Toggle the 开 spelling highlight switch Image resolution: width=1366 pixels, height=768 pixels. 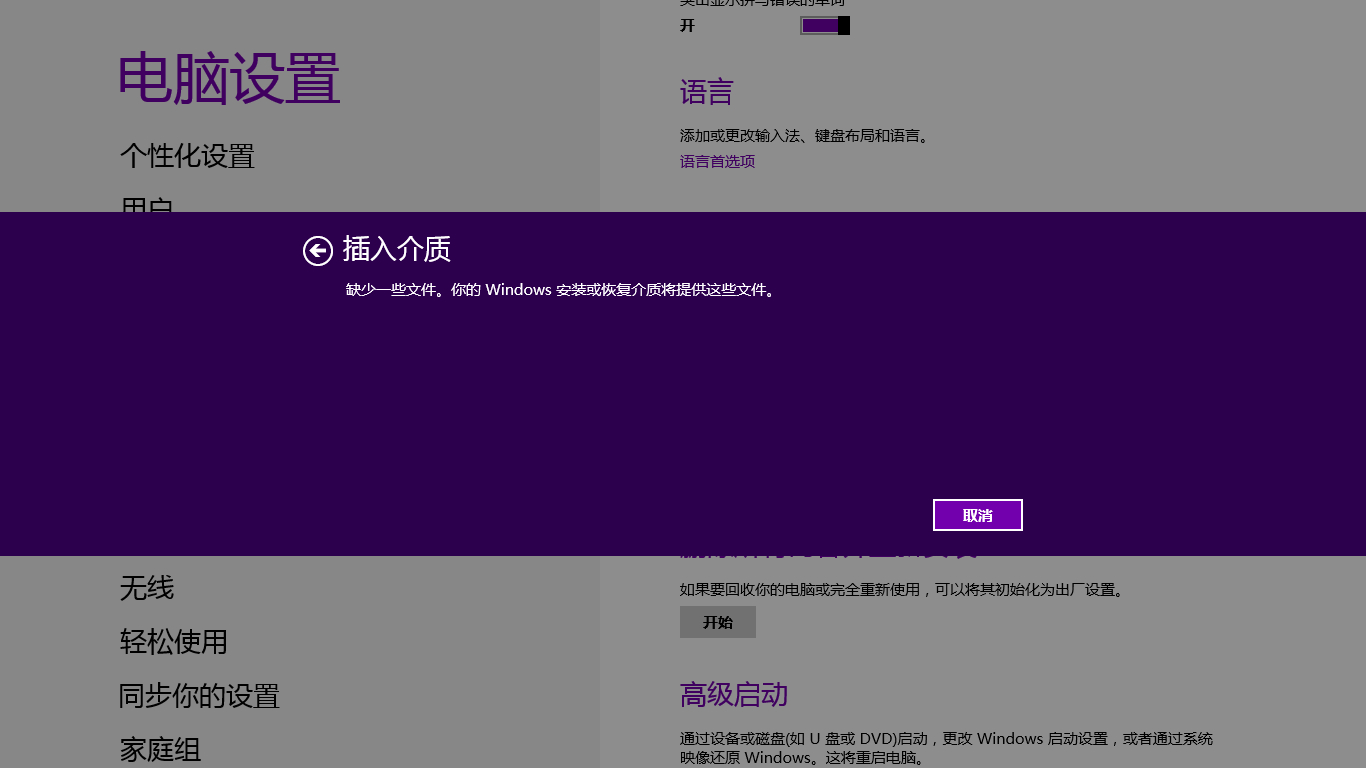pyautogui.click(x=825, y=25)
